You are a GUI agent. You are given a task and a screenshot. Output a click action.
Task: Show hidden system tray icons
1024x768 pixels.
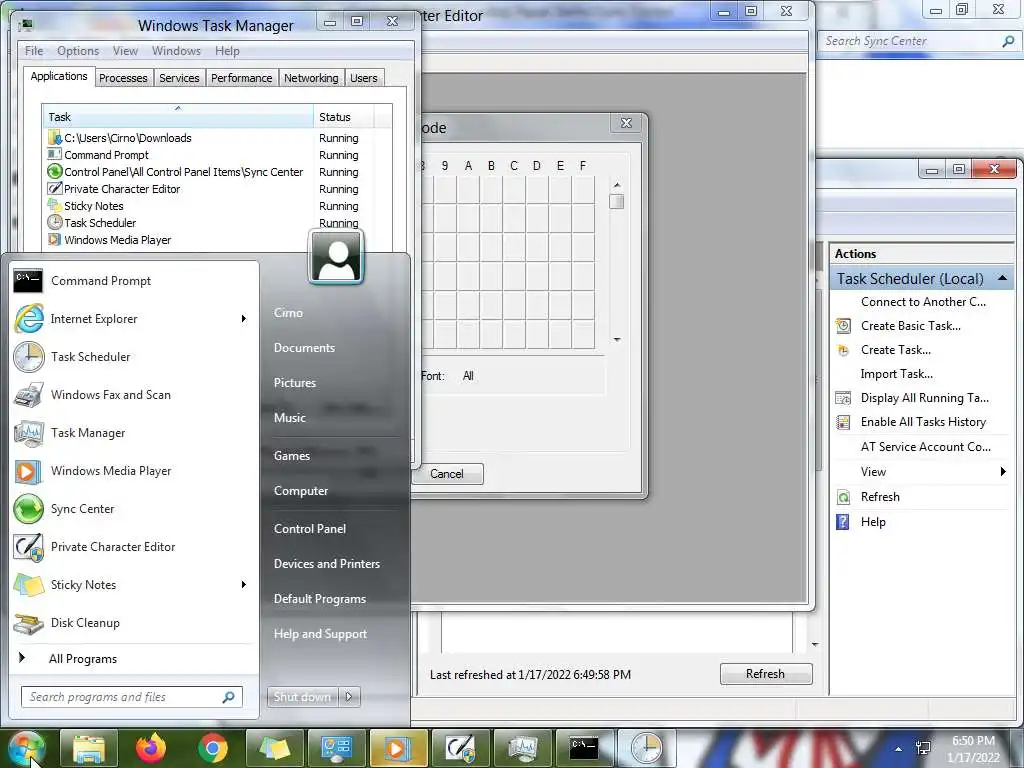tap(899, 749)
